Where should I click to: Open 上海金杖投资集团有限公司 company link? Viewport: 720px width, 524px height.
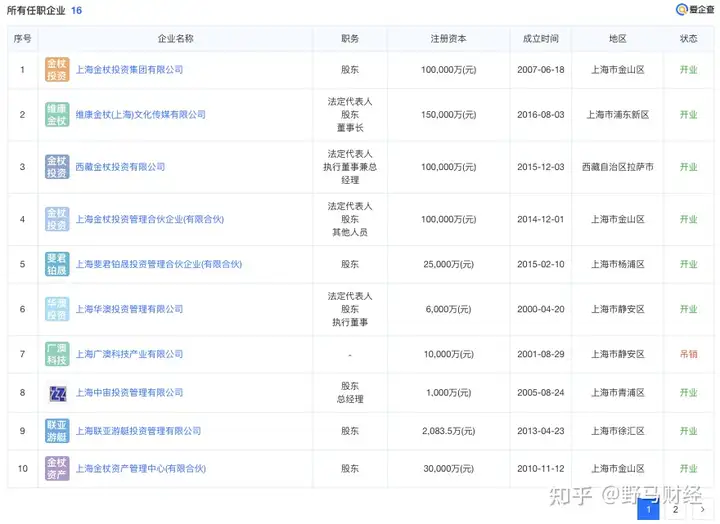click(x=129, y=70)
